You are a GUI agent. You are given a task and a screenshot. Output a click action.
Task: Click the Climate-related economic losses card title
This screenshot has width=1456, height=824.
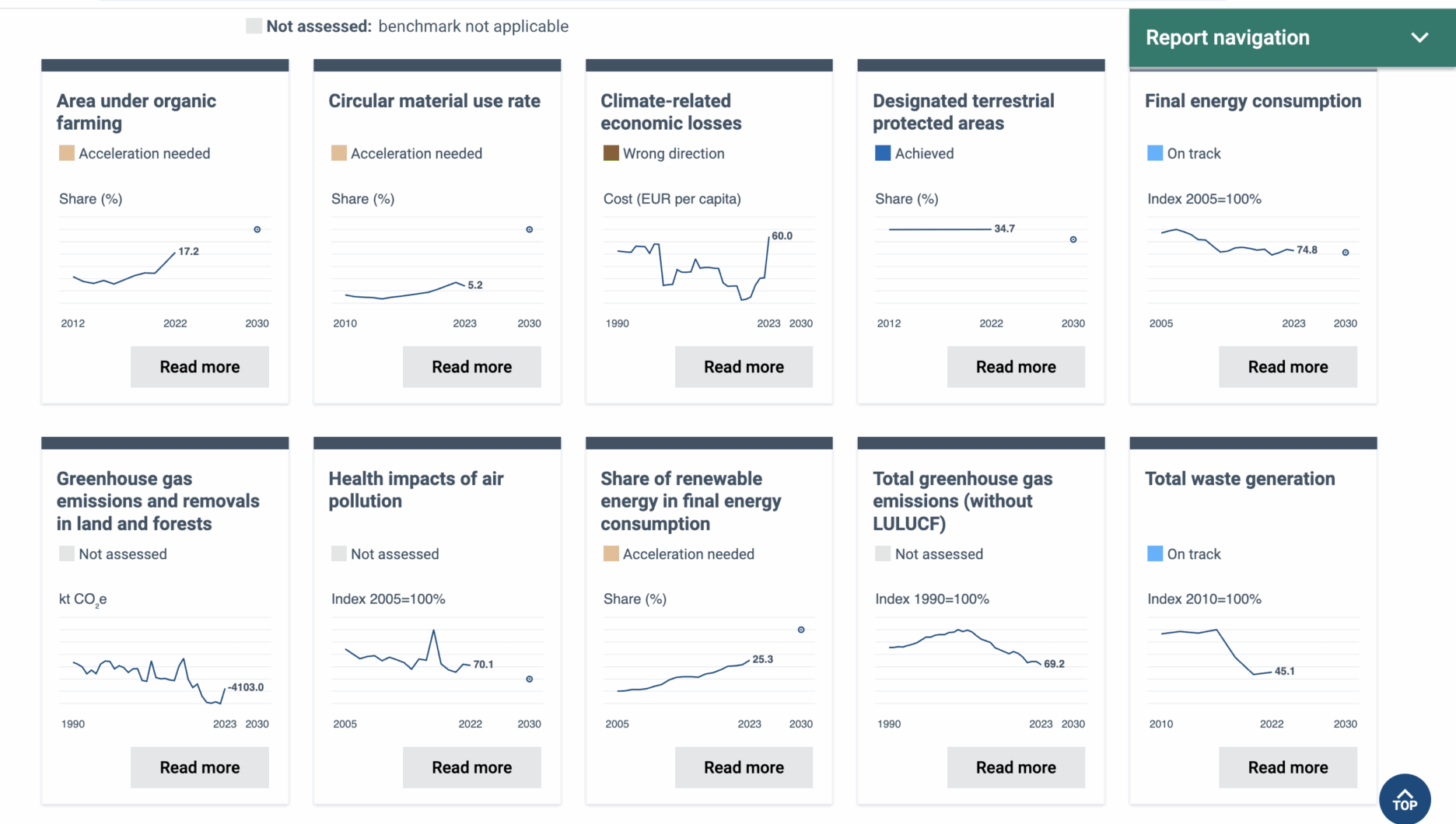[x=670, y=112]
